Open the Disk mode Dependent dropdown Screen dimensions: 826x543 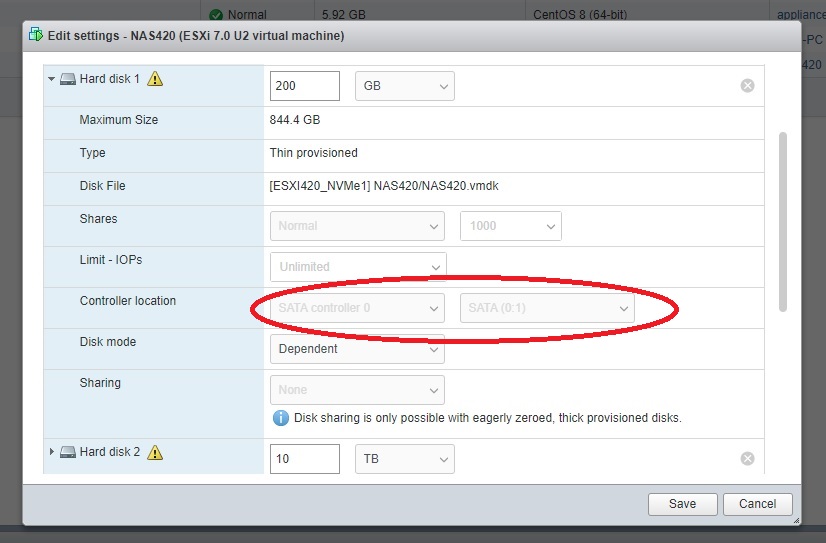coord(357,349)
